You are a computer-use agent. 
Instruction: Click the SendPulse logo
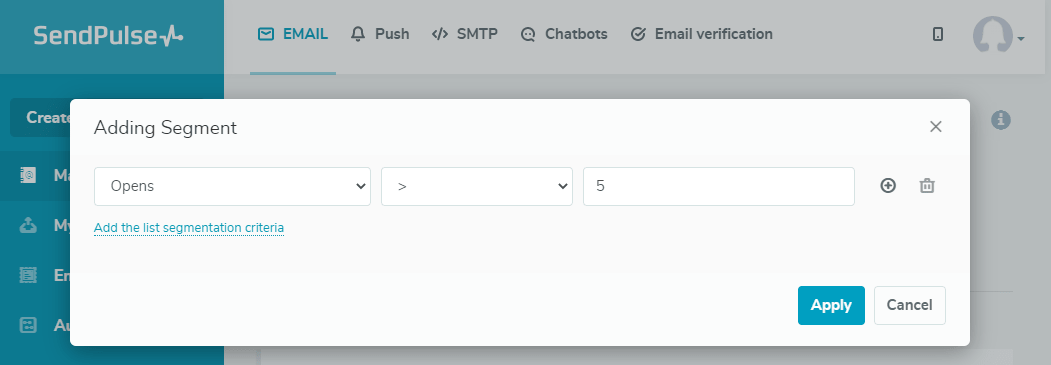point(108,35)
